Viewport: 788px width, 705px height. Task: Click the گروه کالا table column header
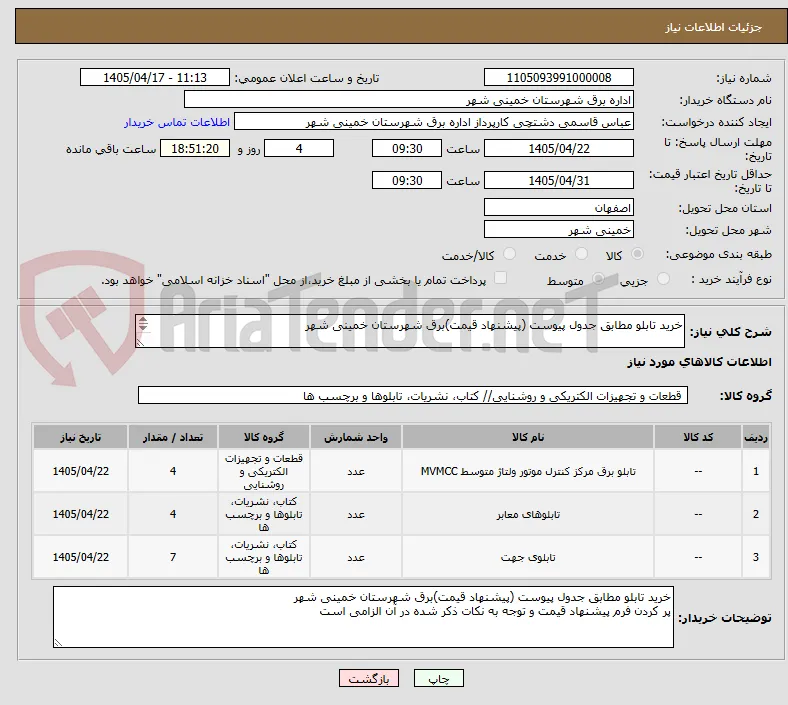[x=264, y=437]
